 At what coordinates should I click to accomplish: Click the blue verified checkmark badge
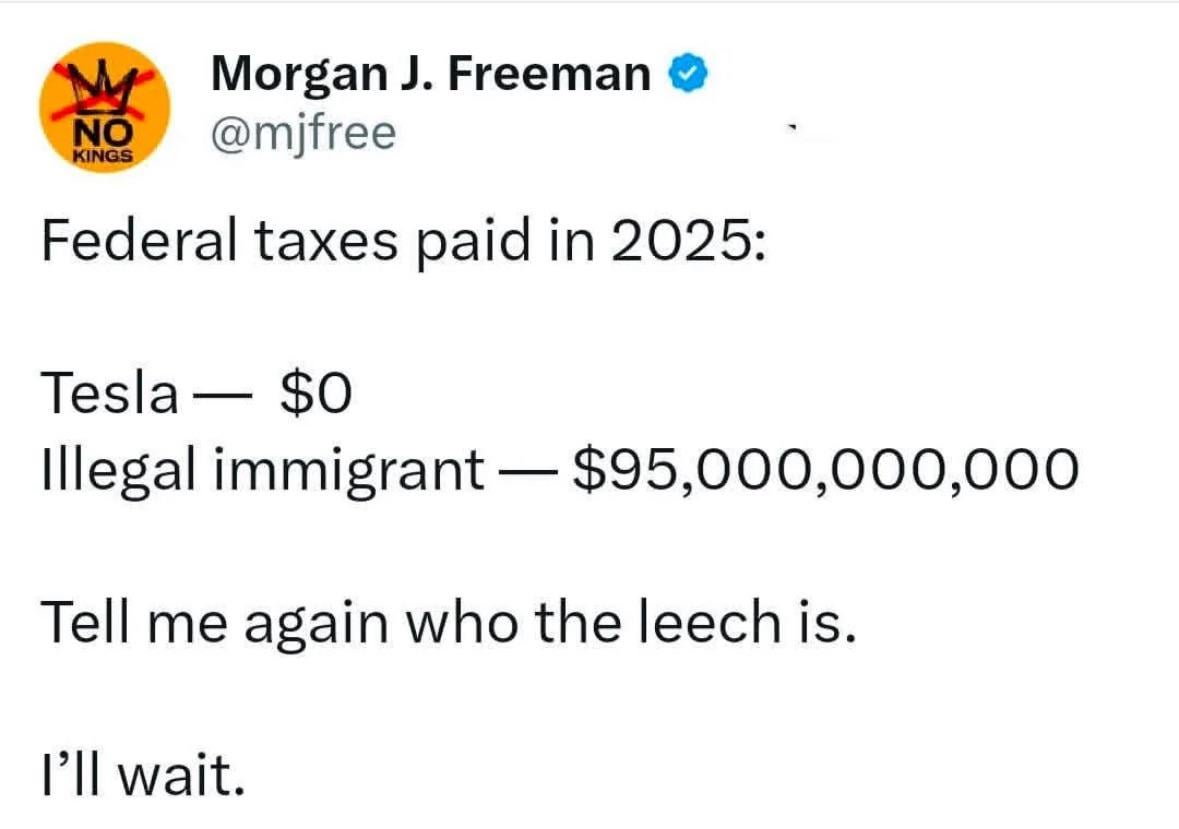692,73
